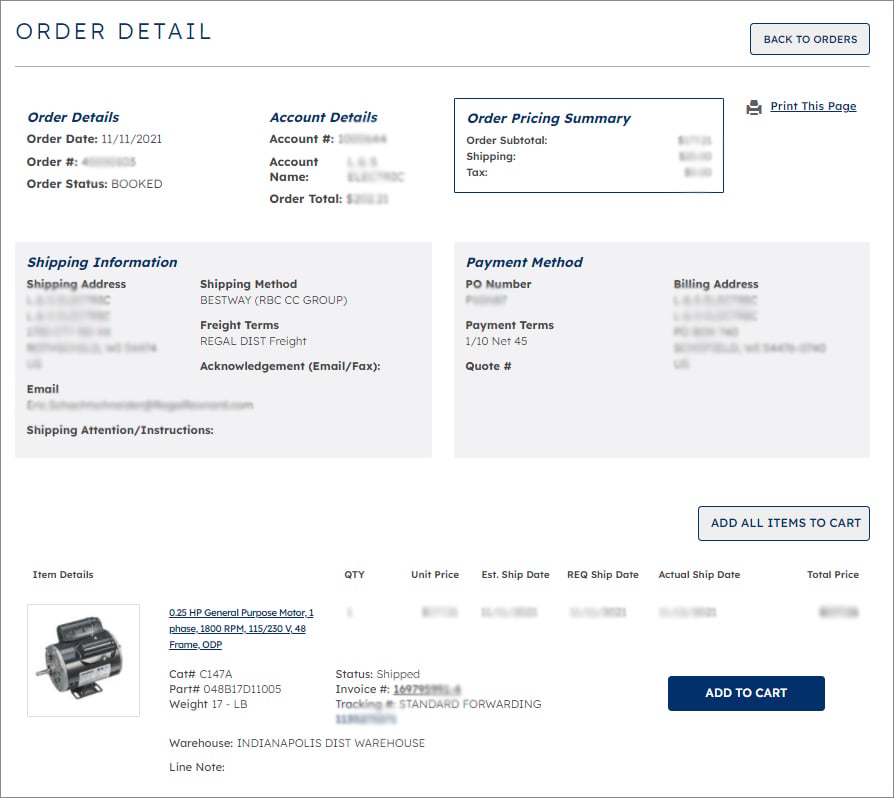This screenshot has height=798, width=894.
Task: Click the Cat# C147A text
Action: (x=201, y=674)
